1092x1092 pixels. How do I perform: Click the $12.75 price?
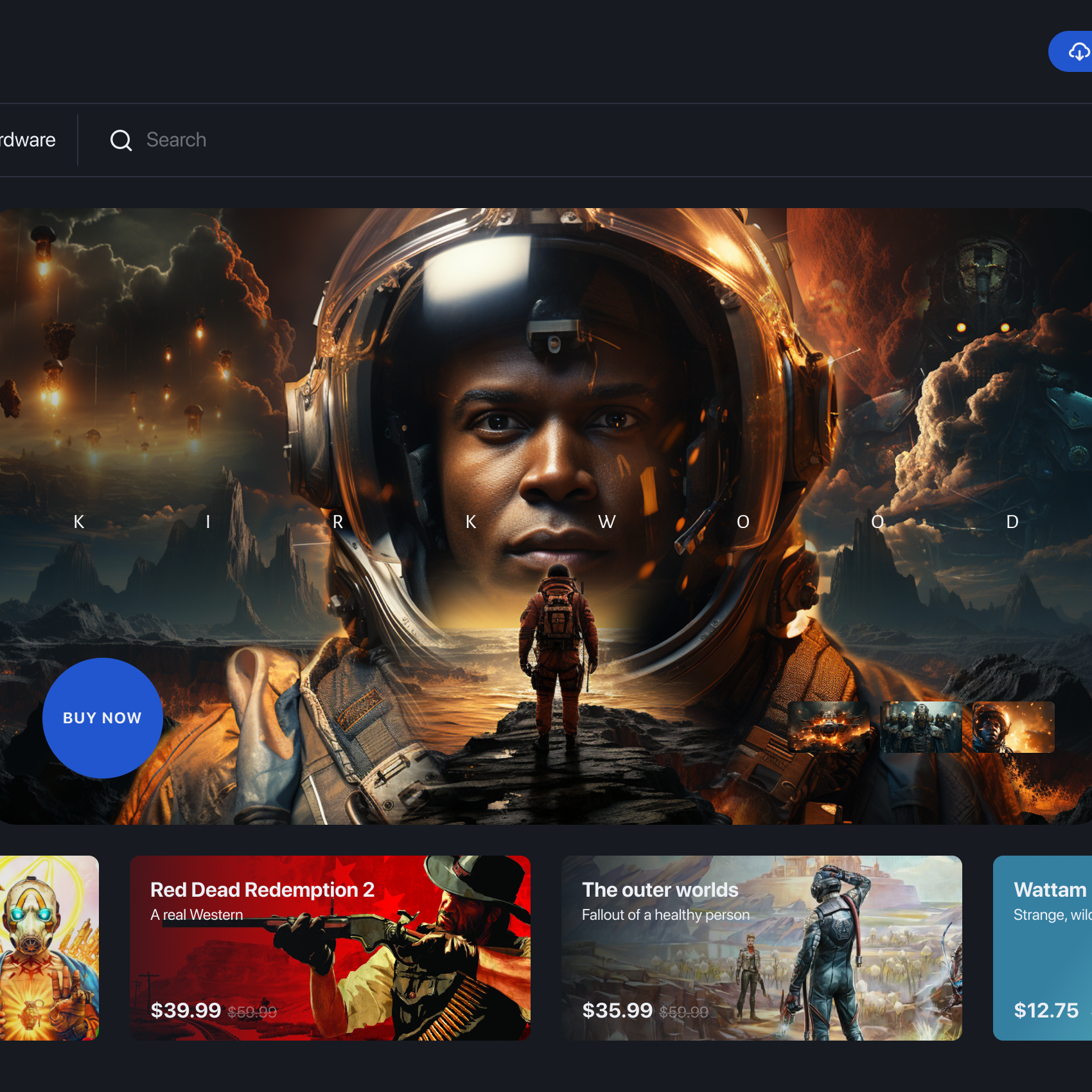[x=1046, y=1010]
